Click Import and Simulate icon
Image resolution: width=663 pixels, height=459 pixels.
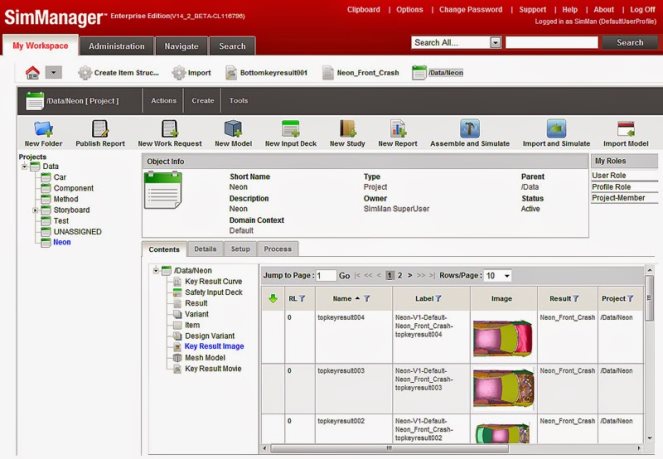click(x=556, y=129)
